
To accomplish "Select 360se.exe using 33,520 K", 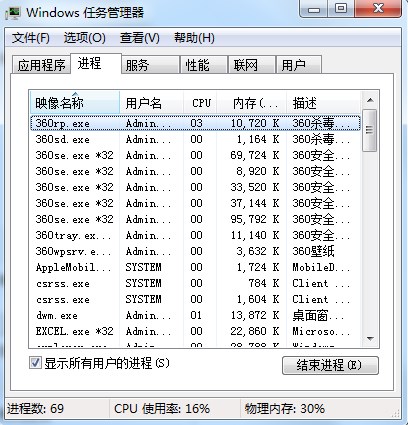I will tap(195, 187).
